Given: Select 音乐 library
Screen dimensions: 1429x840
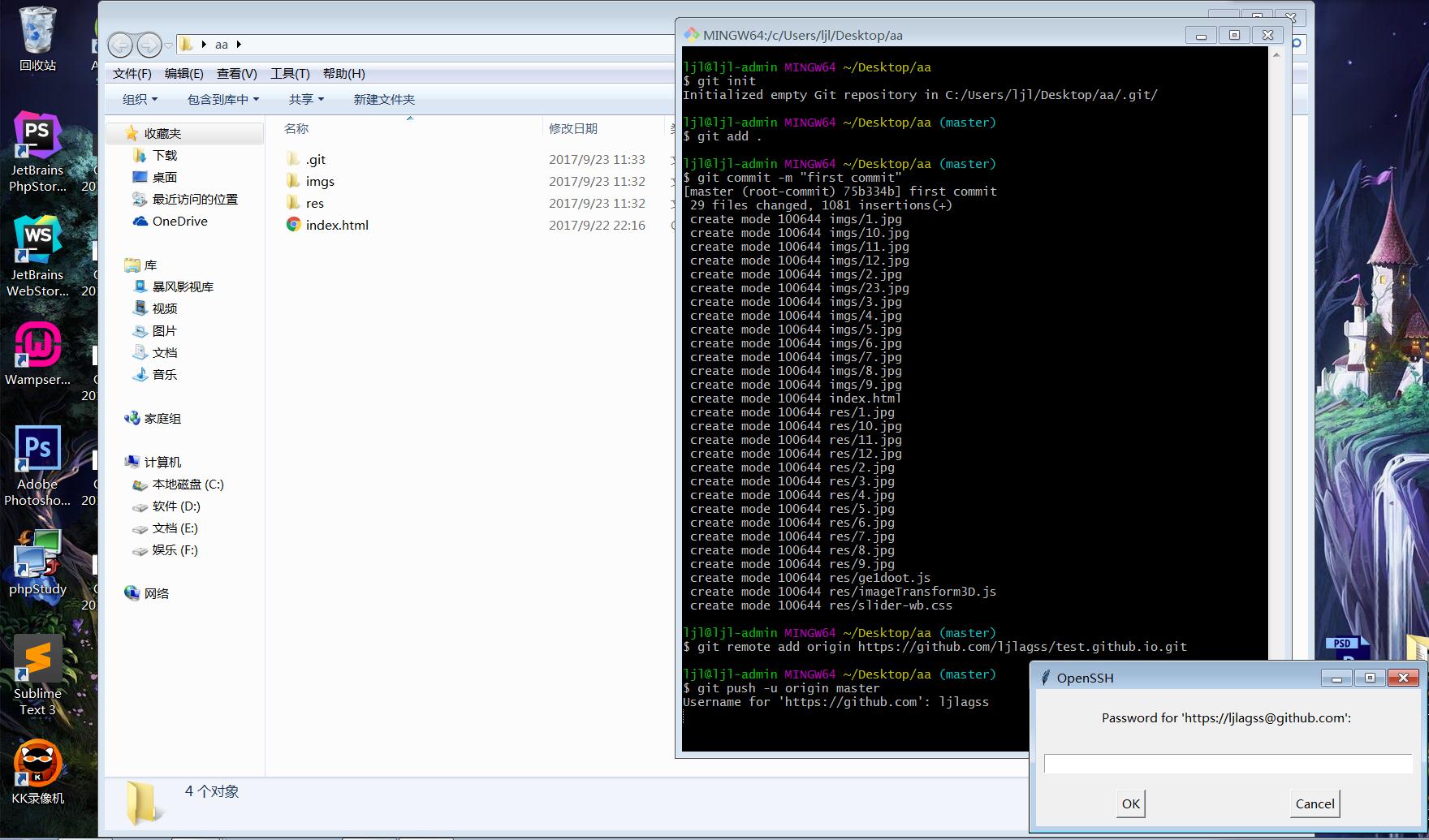Looking at the screenshot, I should click(x=165, y=374).
